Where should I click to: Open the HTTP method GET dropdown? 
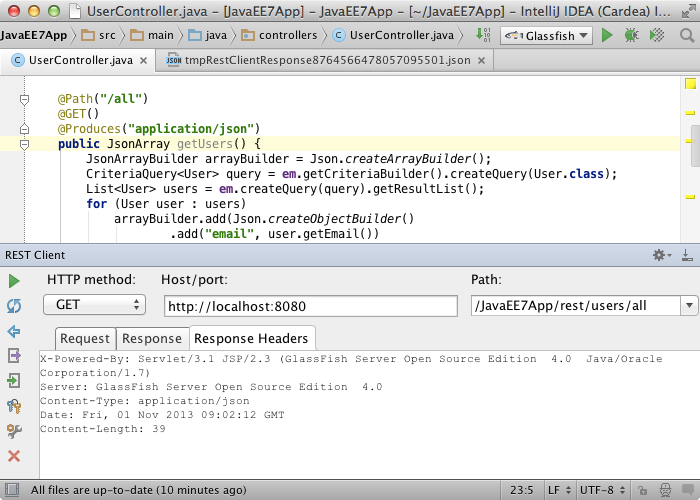[94, 305]
